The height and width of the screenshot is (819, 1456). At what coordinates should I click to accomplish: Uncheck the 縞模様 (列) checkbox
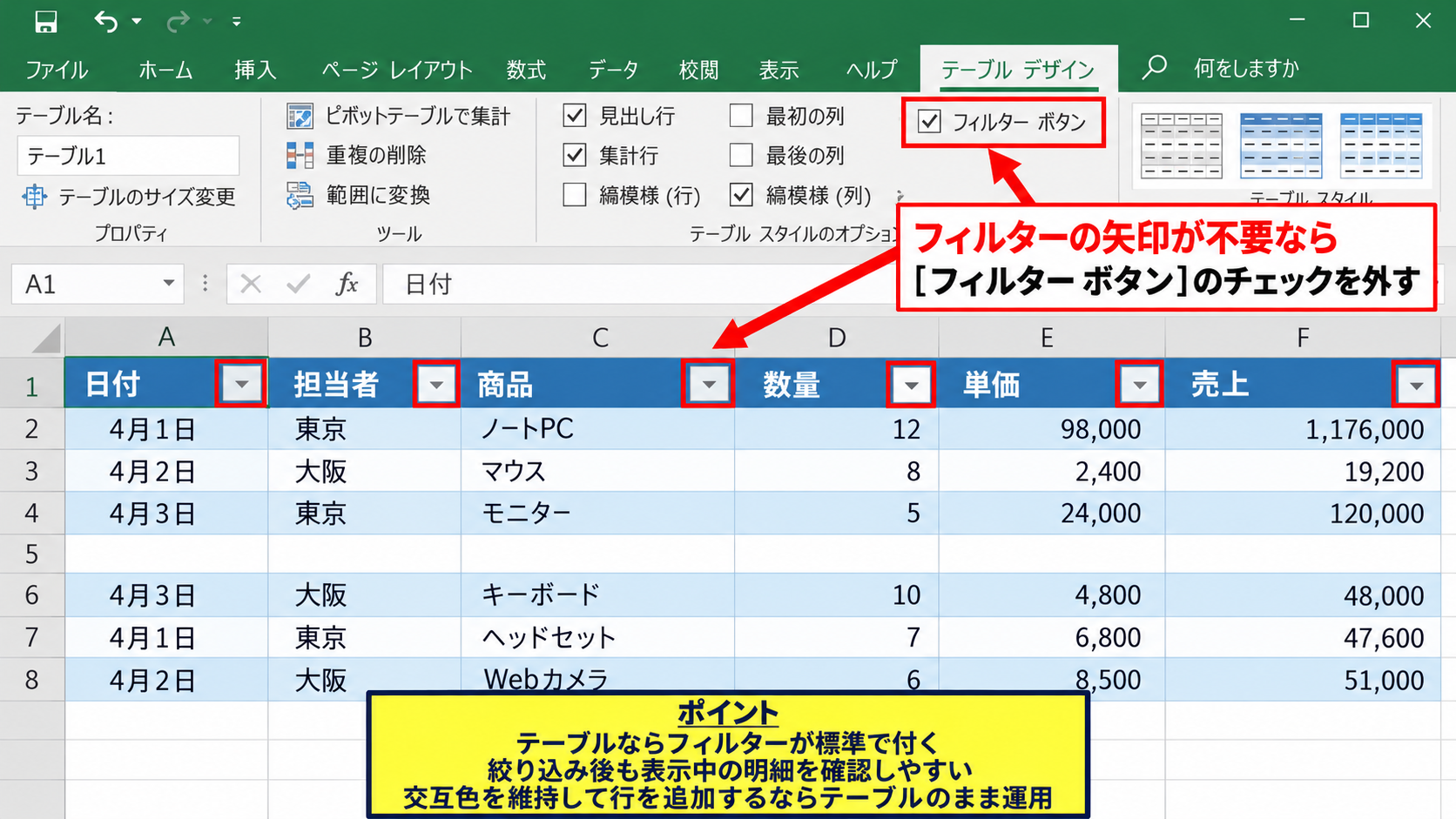tap(741, 194)
